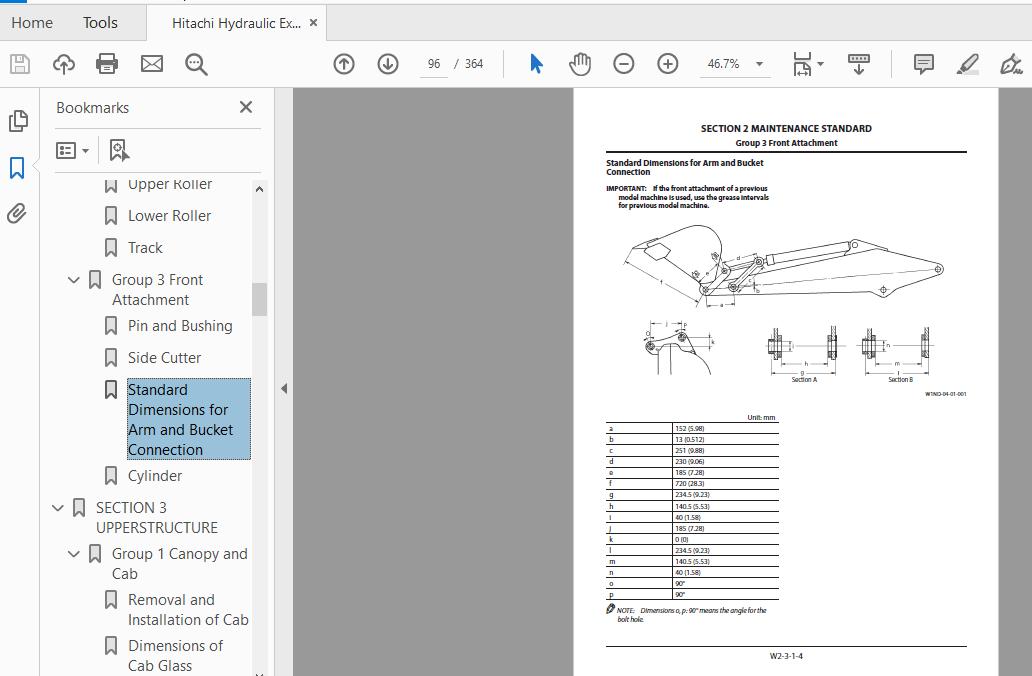Activate the Hand pan tool
This screenshot has width=1032, height=676.
(580, 64)
